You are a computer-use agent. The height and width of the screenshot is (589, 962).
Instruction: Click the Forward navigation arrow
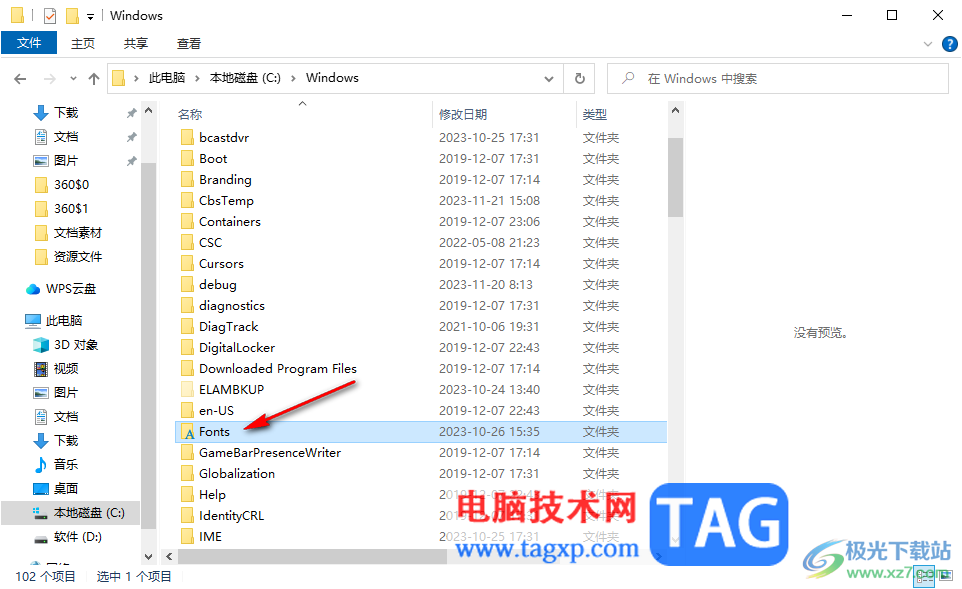click(x=50, y=79)
